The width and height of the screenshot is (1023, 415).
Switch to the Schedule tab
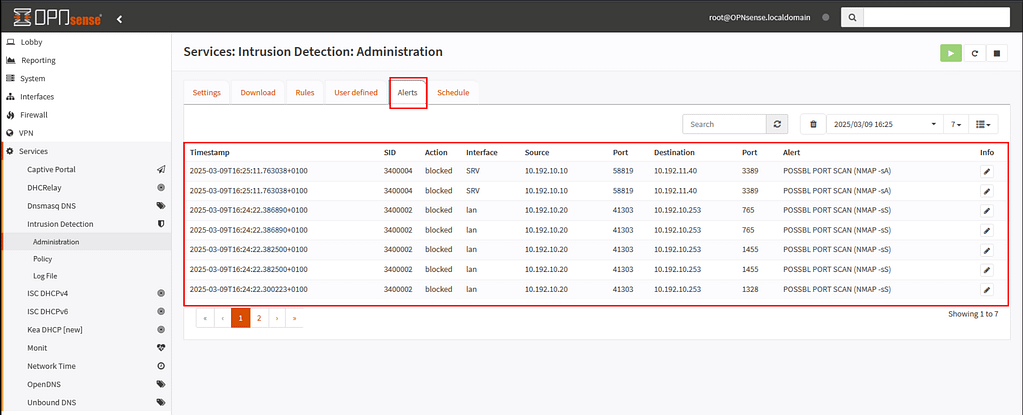453,93
